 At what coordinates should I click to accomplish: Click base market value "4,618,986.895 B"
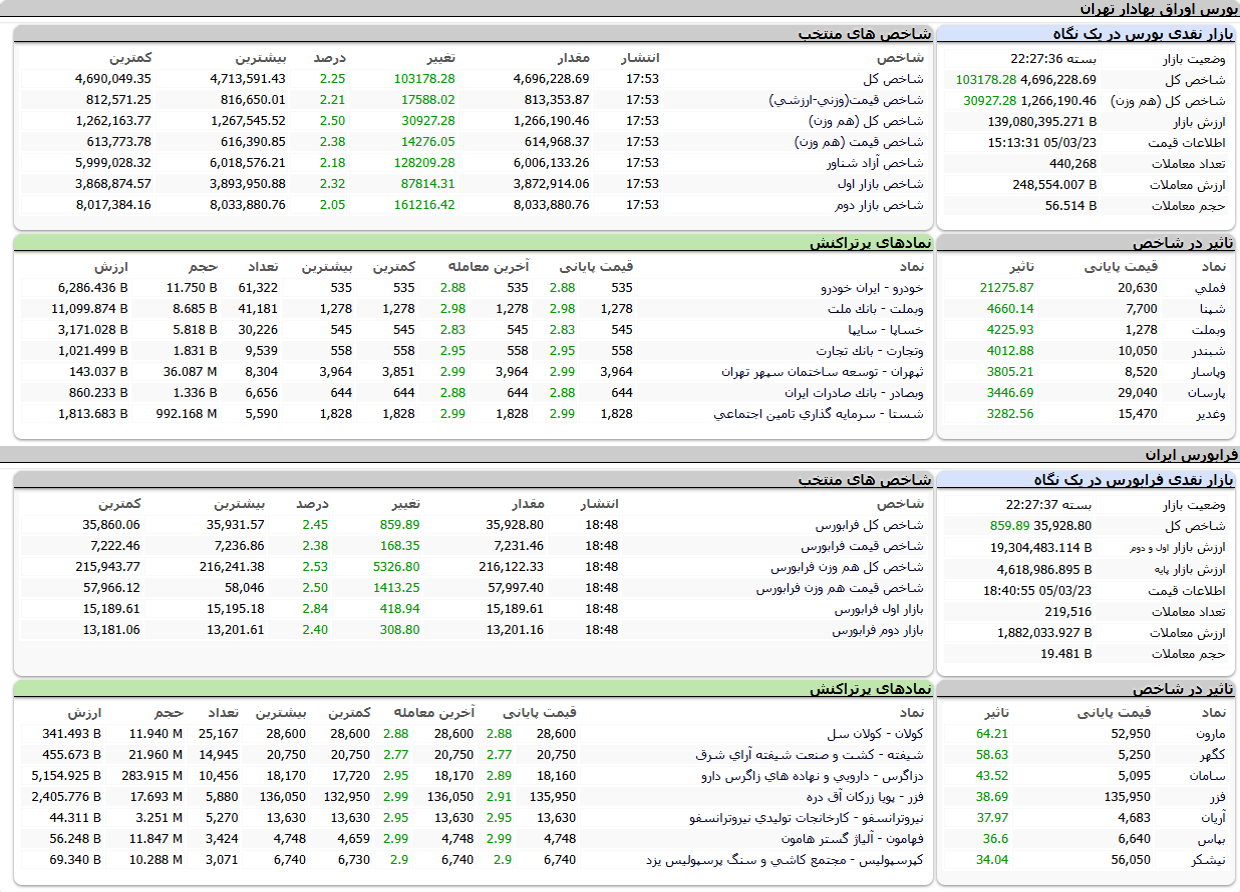click(x=1045, y=568)
